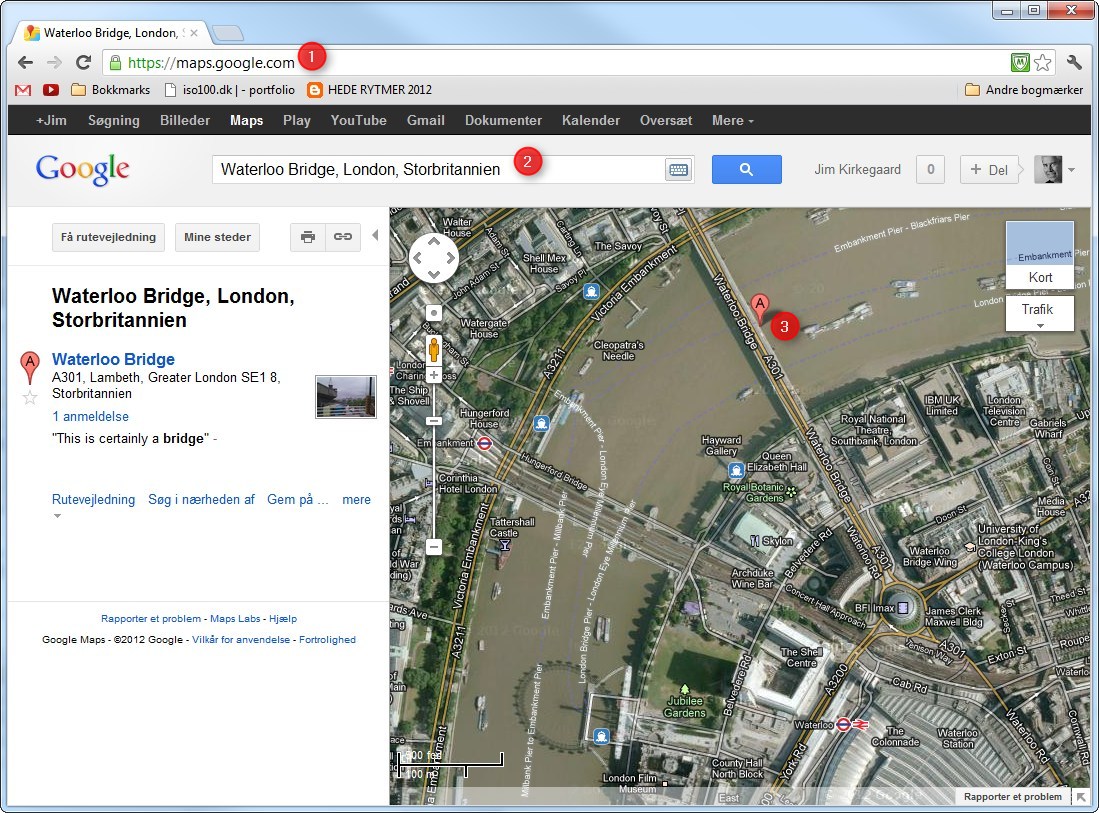Collapse the left side panel arrow
This screenshot has height=813, width=1099.
tap(375, 235)
